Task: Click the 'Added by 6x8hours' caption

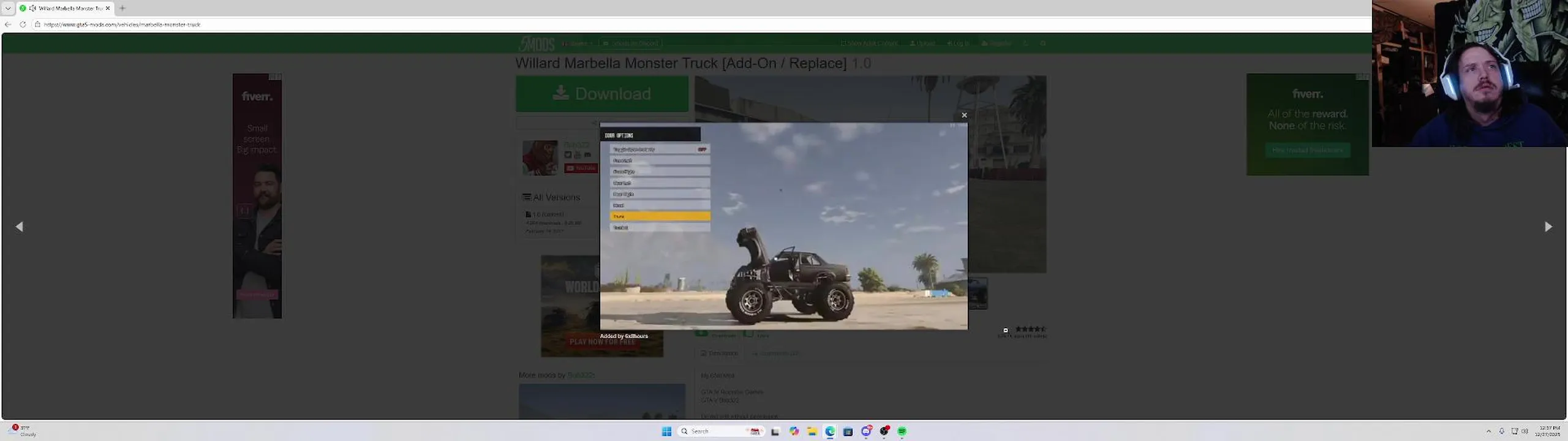Action: [x=624, y=336]
